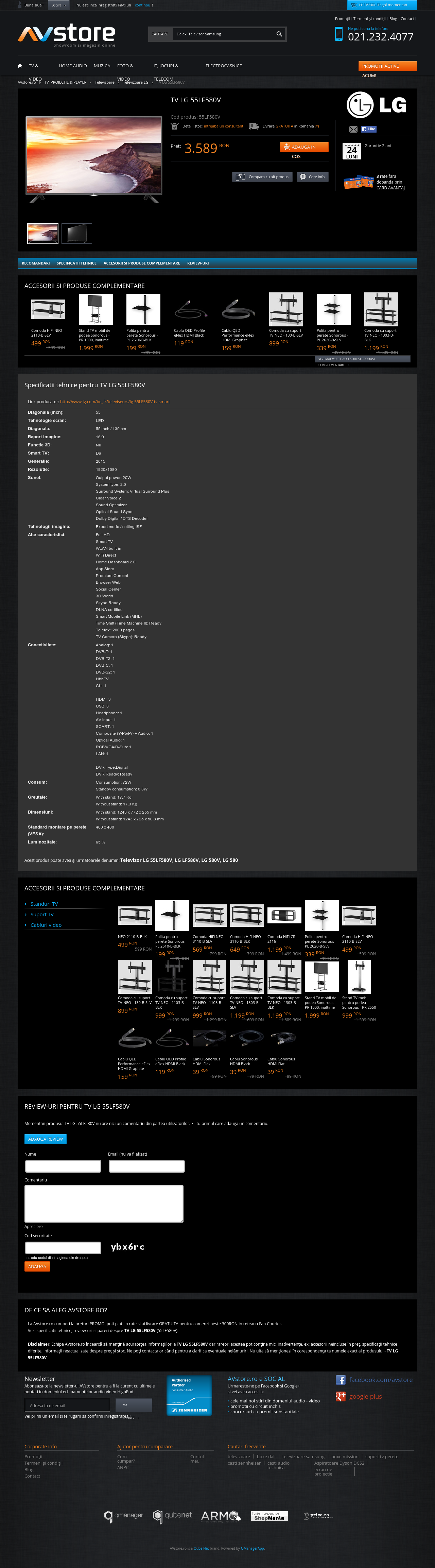Click the Sennheiser Authorised Partner badge

click(x=189, y=1395)
